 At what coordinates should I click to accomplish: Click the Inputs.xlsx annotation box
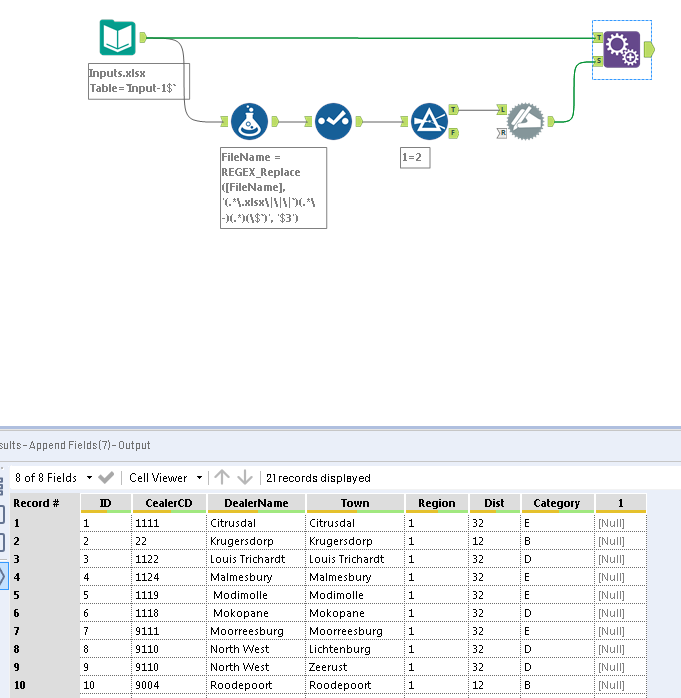coord(139,81)
